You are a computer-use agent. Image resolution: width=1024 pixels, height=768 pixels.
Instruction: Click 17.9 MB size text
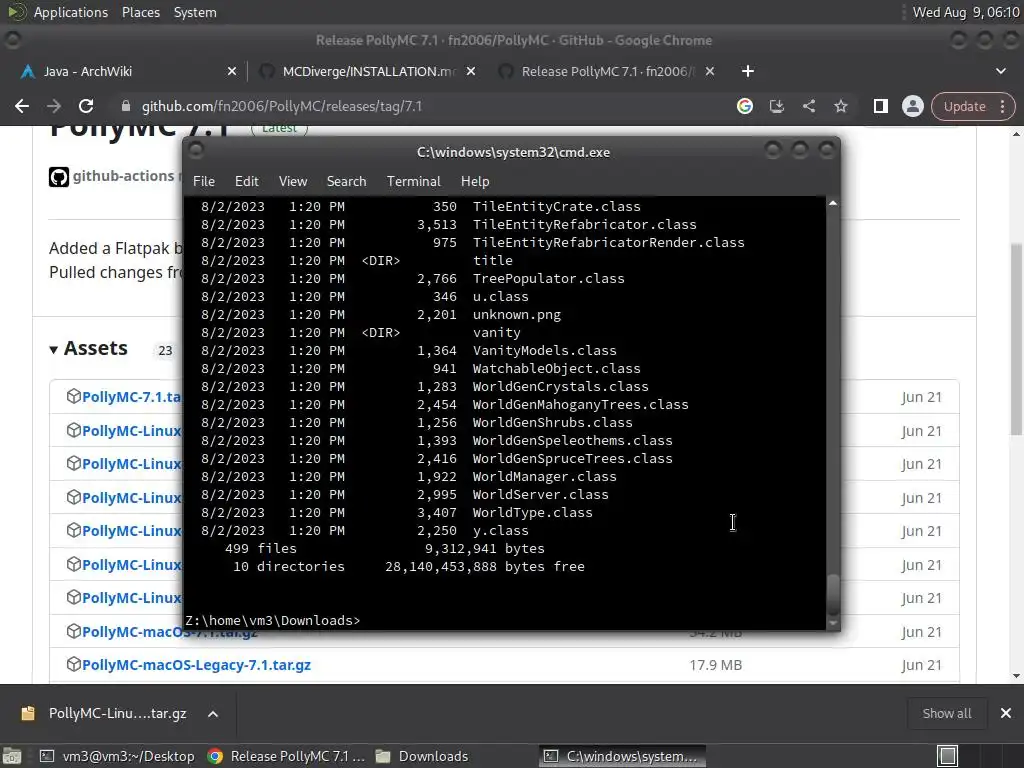point(715,665)
